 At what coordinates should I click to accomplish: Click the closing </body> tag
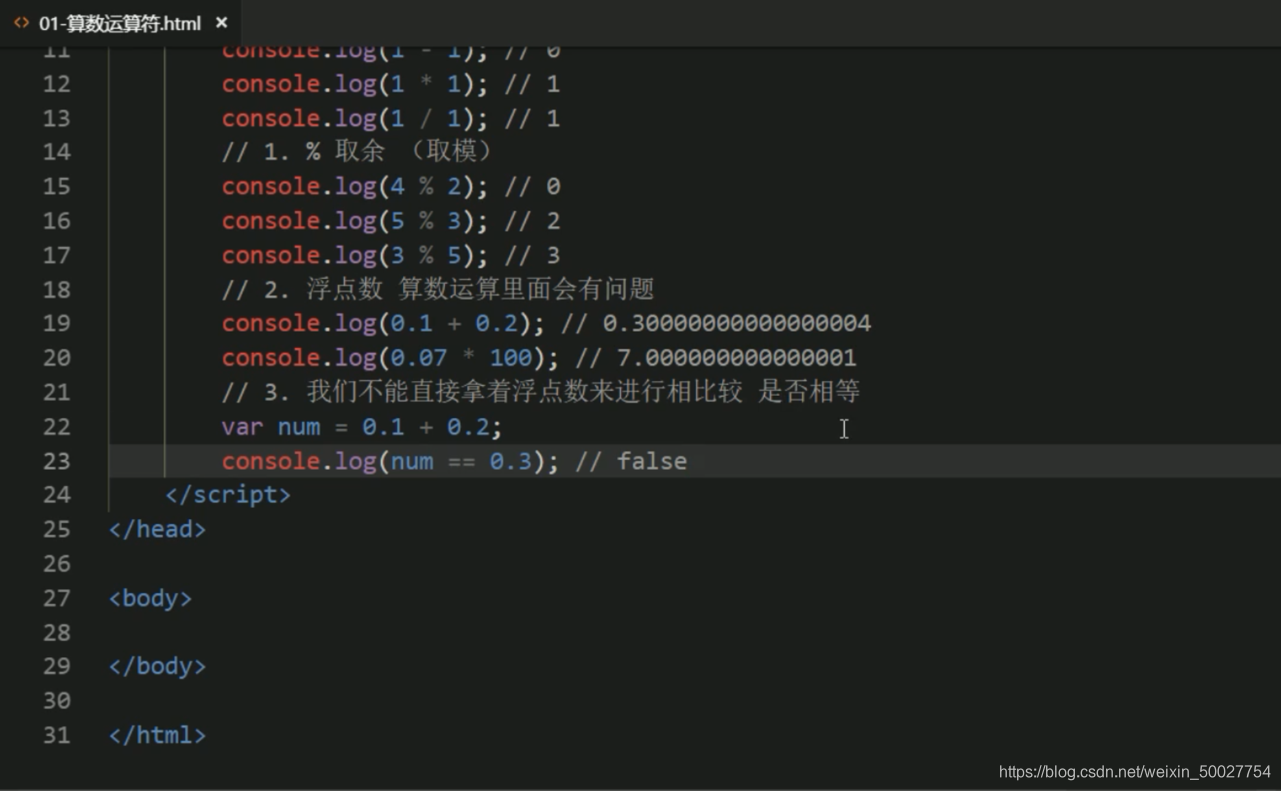(x=157, y=666)
